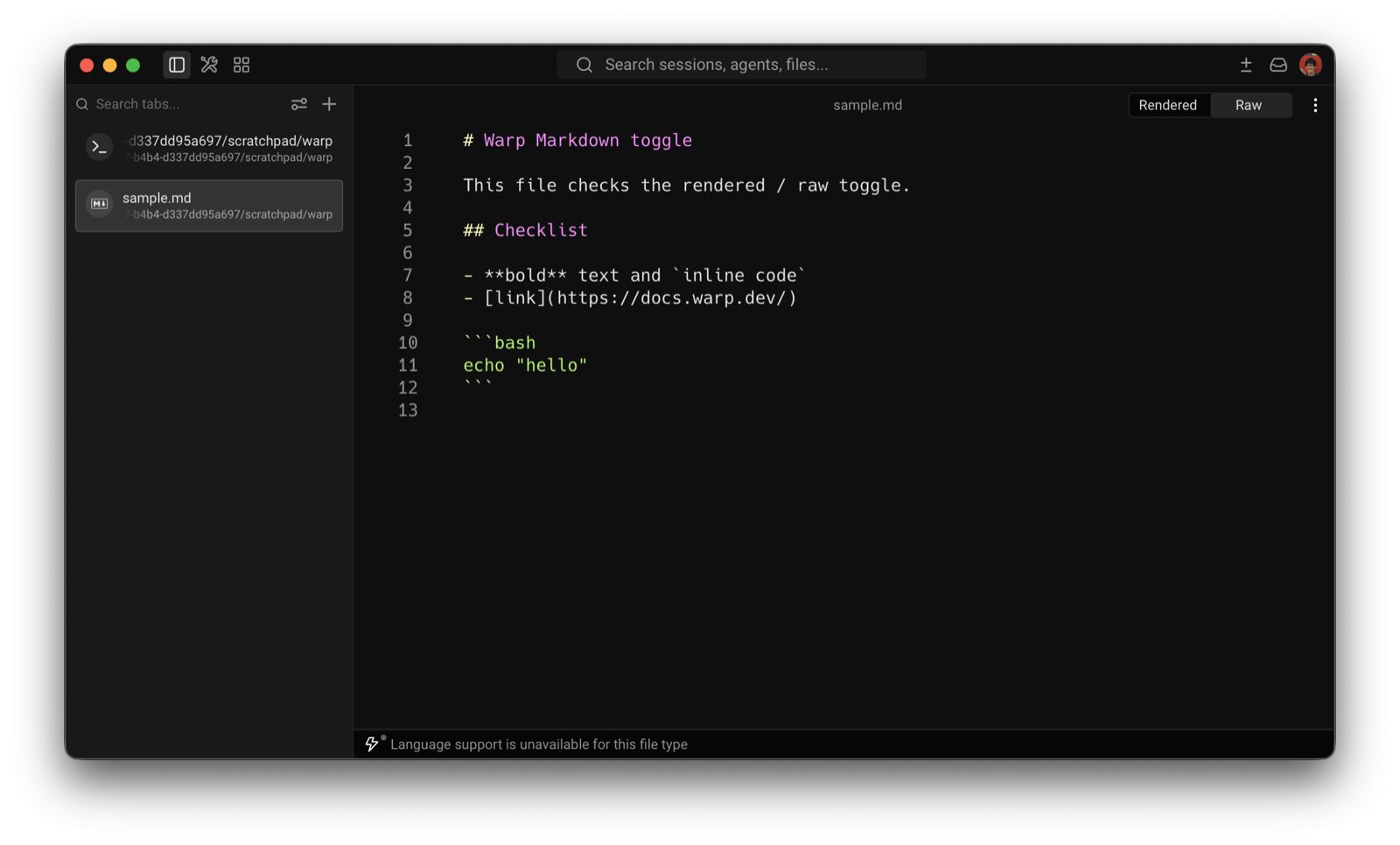Click the line 'This file checks the rendered / raw toggle.'
Viewport: 1400px width, 845px height.
pyautogui.click(x=687, y=185)
